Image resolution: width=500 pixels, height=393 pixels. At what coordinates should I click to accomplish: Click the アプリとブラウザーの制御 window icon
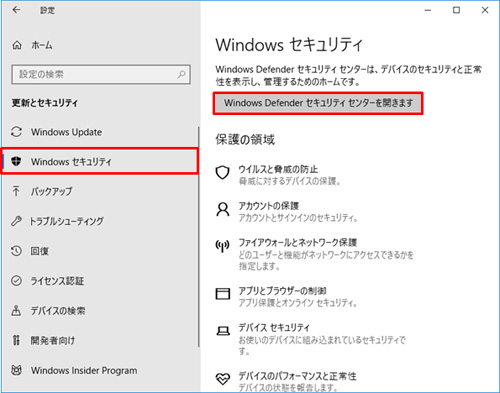tap(223, 294)
